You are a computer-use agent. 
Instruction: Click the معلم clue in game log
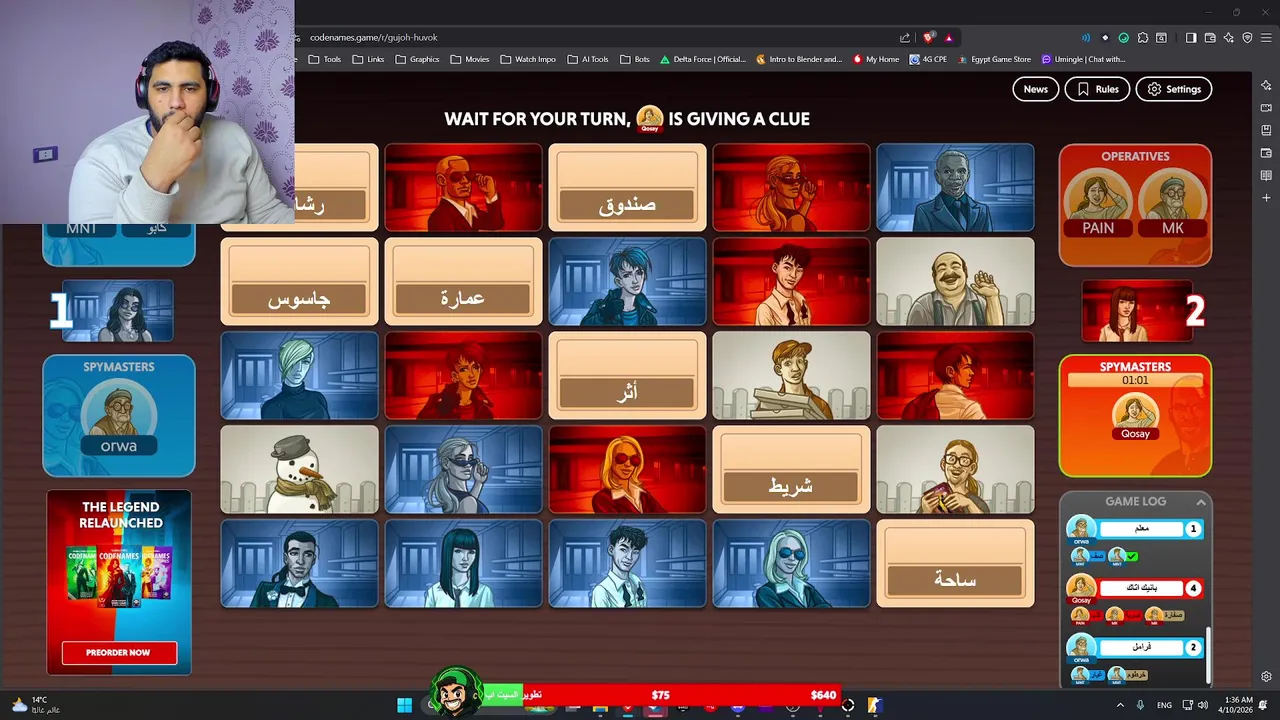1141,529
